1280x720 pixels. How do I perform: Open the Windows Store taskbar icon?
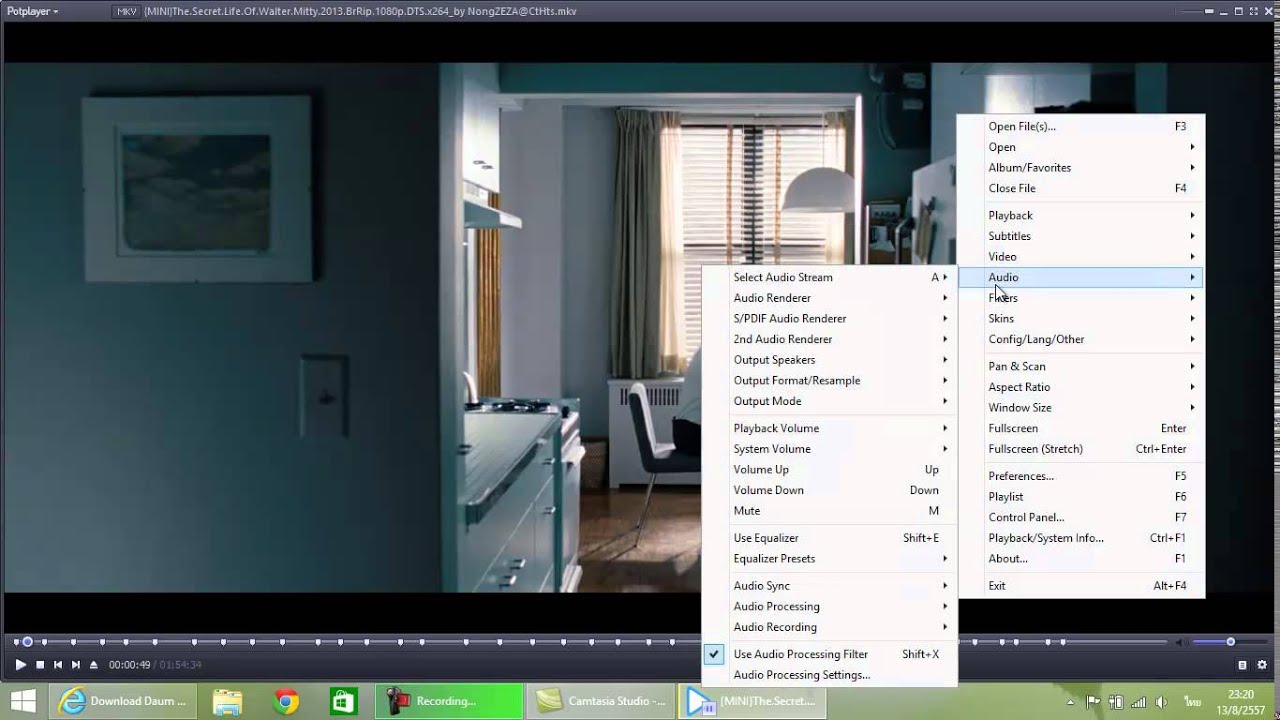(344, 701)
